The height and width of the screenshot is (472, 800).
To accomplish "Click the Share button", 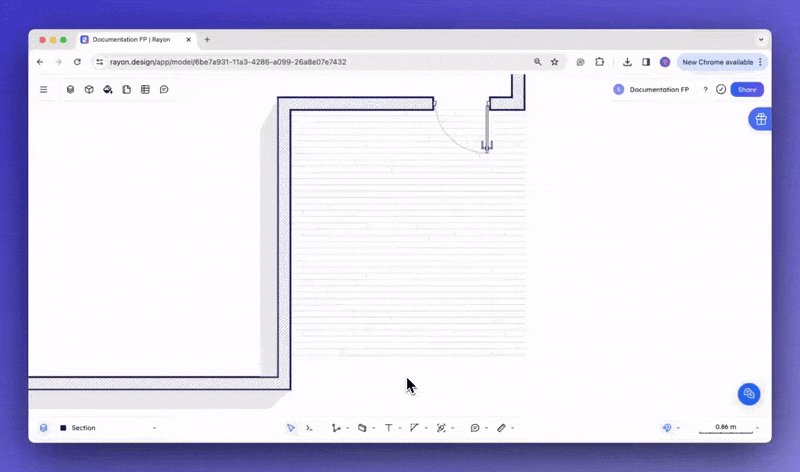I will point(747,89).
